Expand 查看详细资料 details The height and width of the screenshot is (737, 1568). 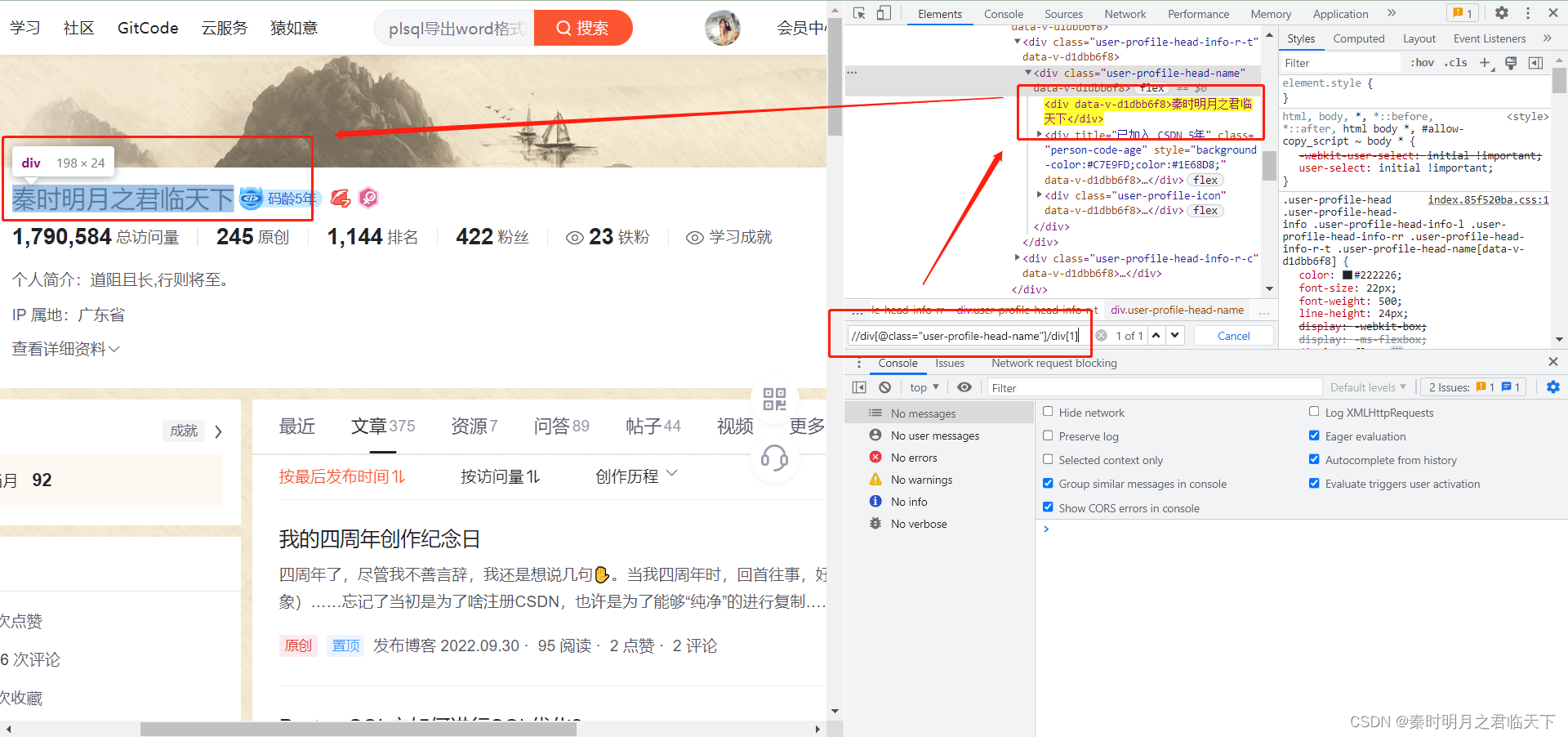coord(65,349)
